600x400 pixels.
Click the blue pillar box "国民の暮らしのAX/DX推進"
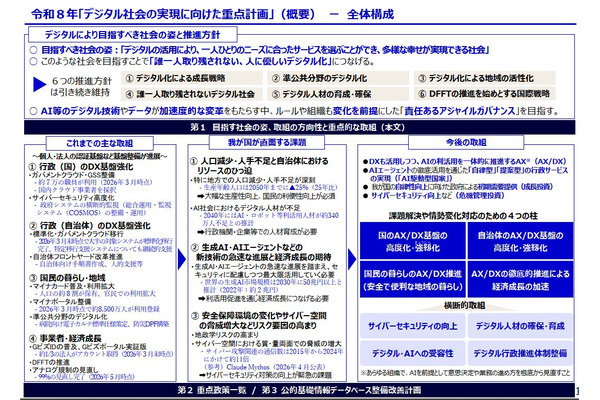click(412, 279)
